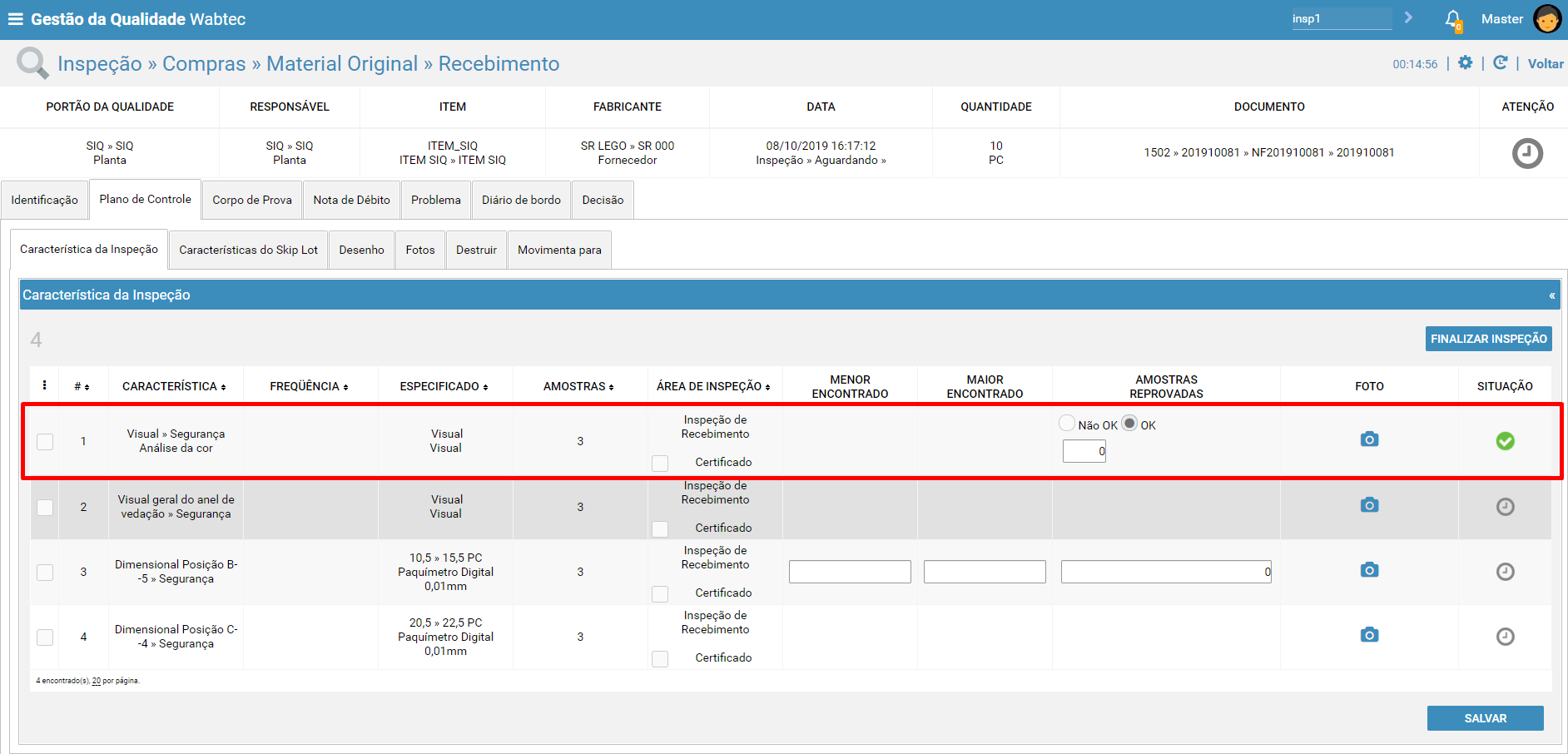This screenshot has height=754, width=1568.
Task: Click Amostras Reprovadas input in row 3
Action: tap(1166, 572)
